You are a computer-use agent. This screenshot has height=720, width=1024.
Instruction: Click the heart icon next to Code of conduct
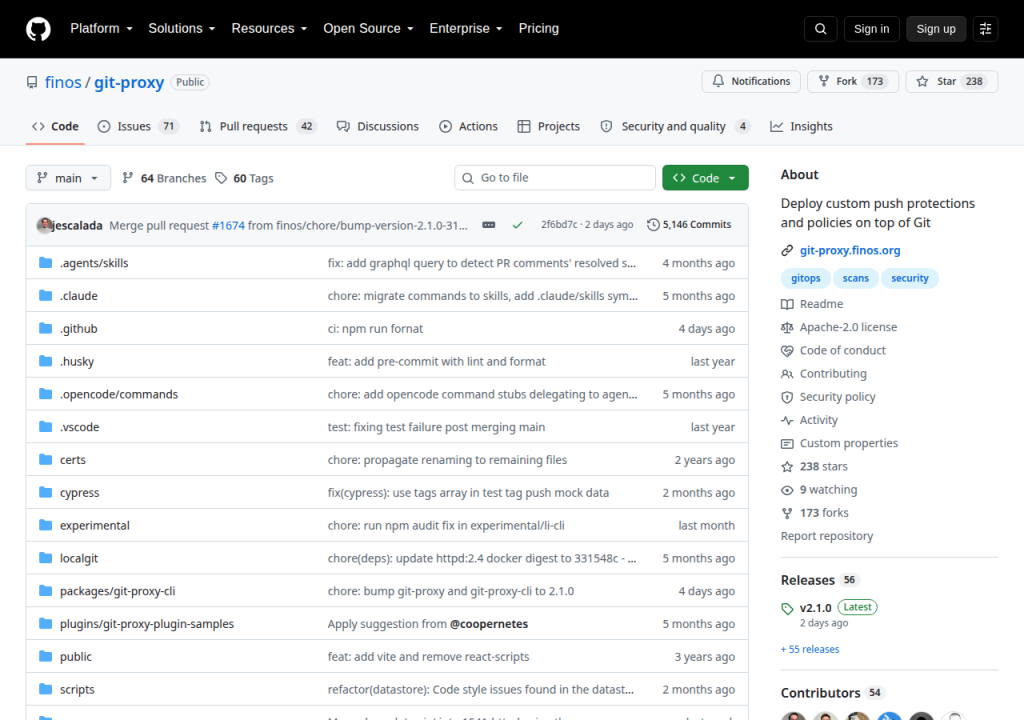[x=787, y=351]
